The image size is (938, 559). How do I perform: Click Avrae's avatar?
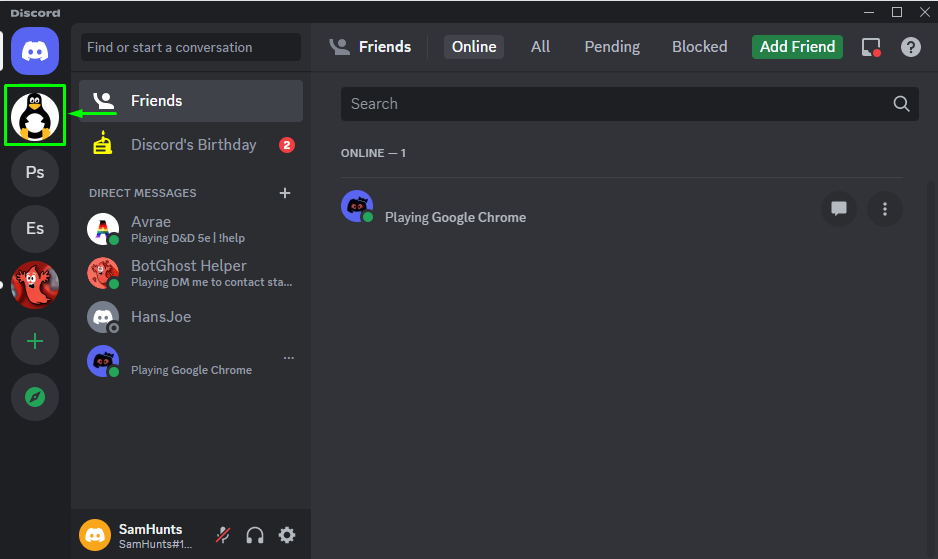[103, 229]
